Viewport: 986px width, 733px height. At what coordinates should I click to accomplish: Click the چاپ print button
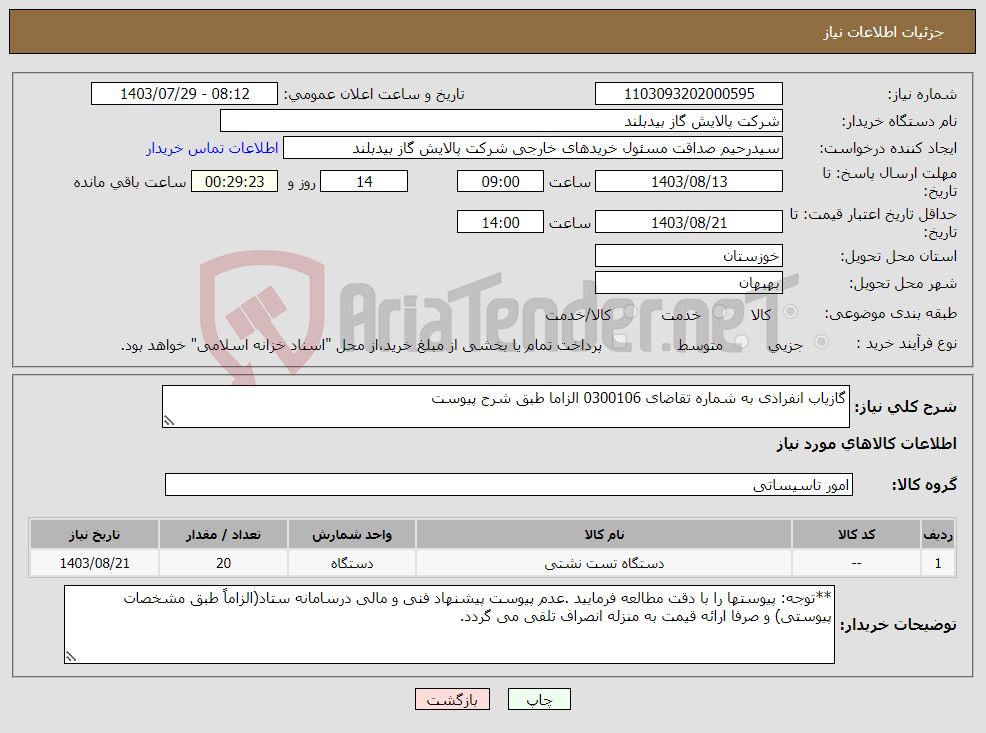point(539,699)
